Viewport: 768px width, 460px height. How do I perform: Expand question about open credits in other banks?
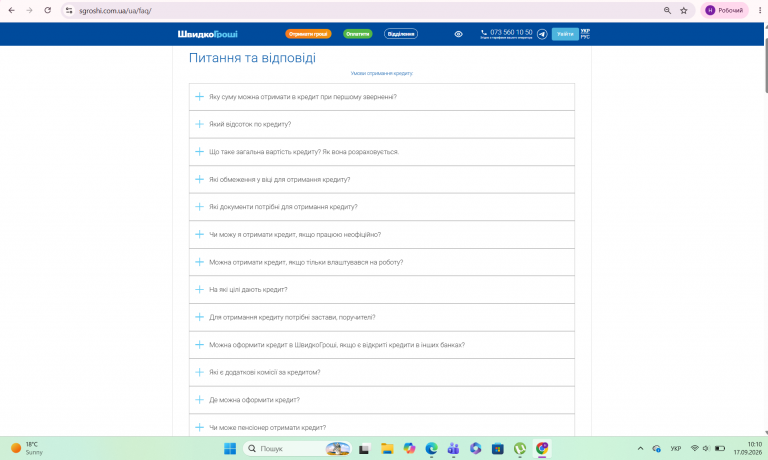pos(382,345)
